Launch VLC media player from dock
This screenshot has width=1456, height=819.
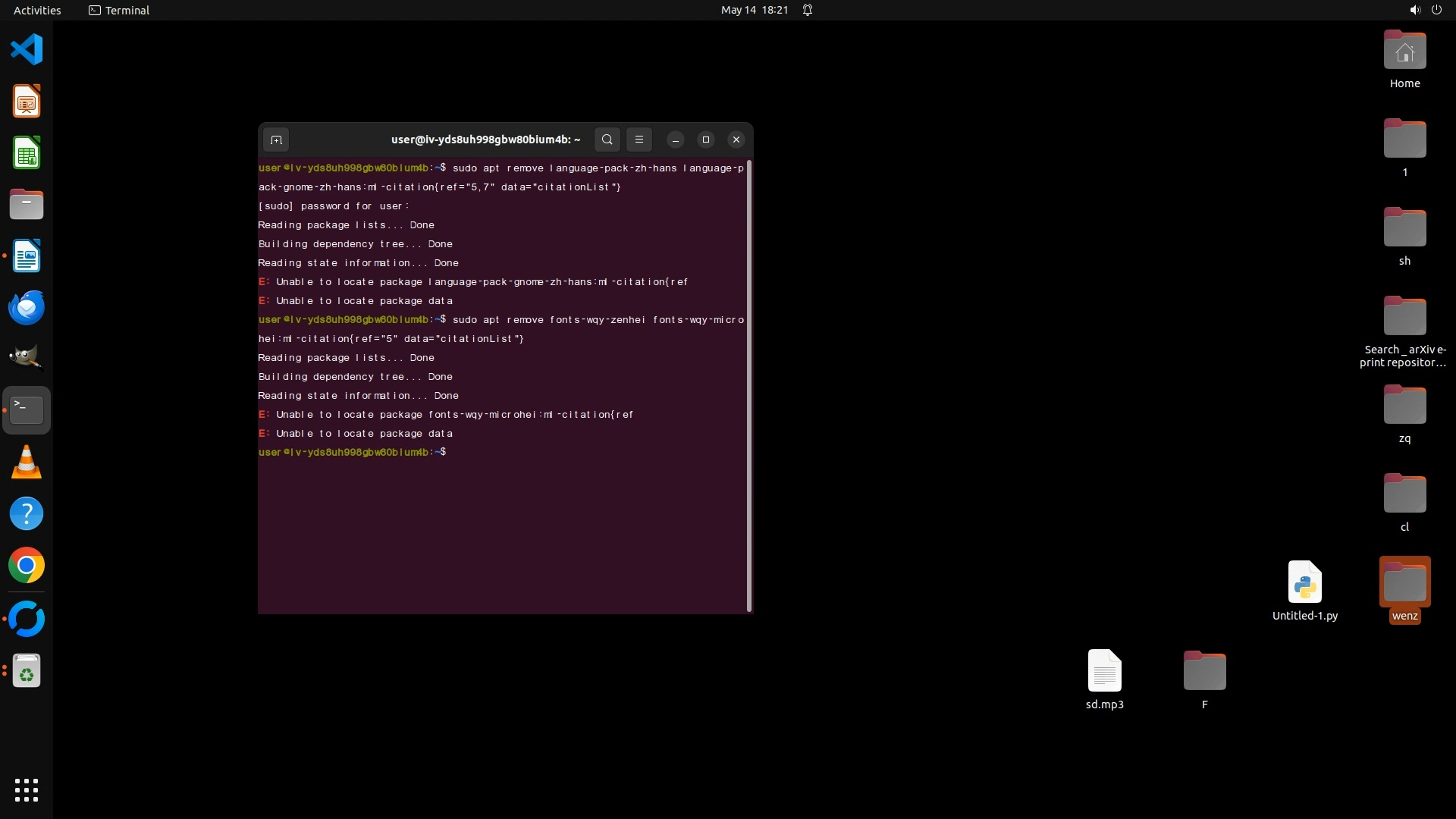tap(27, 463)
